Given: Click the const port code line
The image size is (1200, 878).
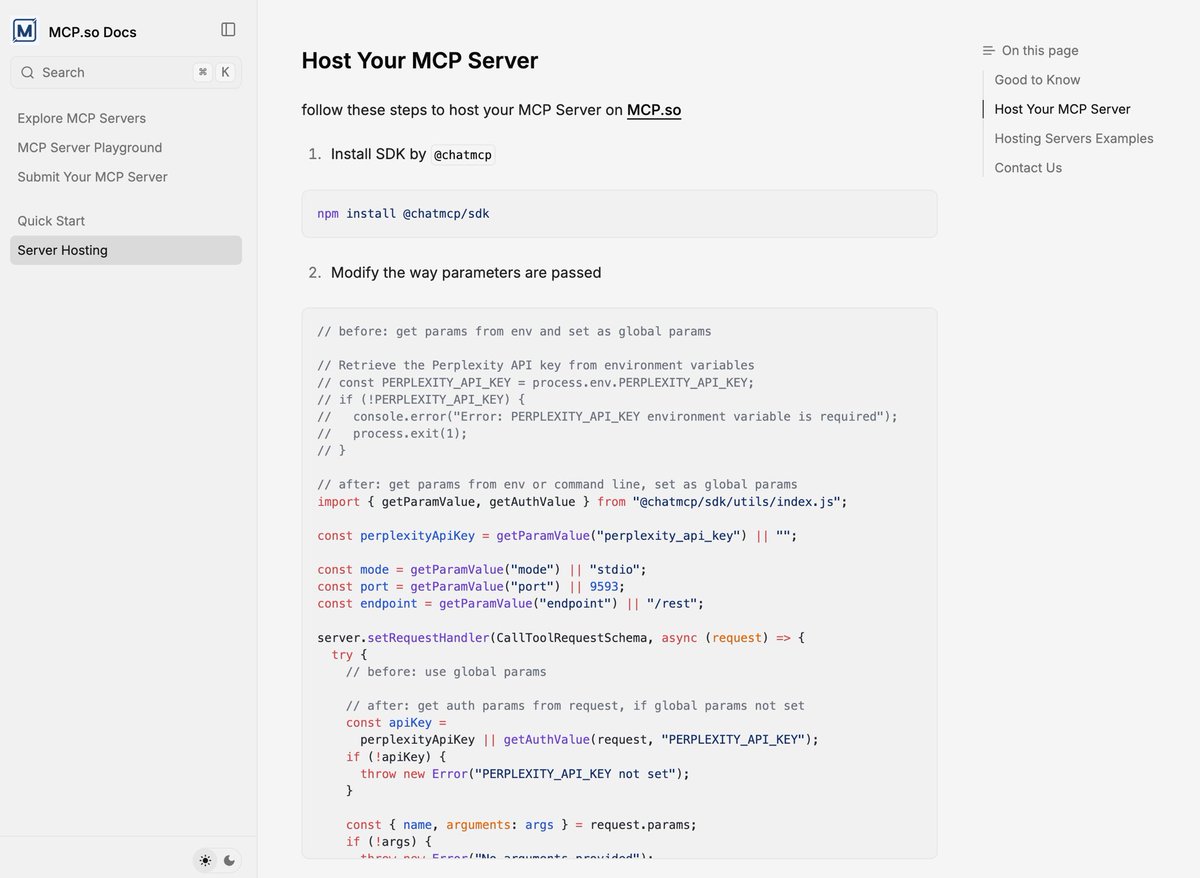Looking at the screenshot, I should [471, 587].
